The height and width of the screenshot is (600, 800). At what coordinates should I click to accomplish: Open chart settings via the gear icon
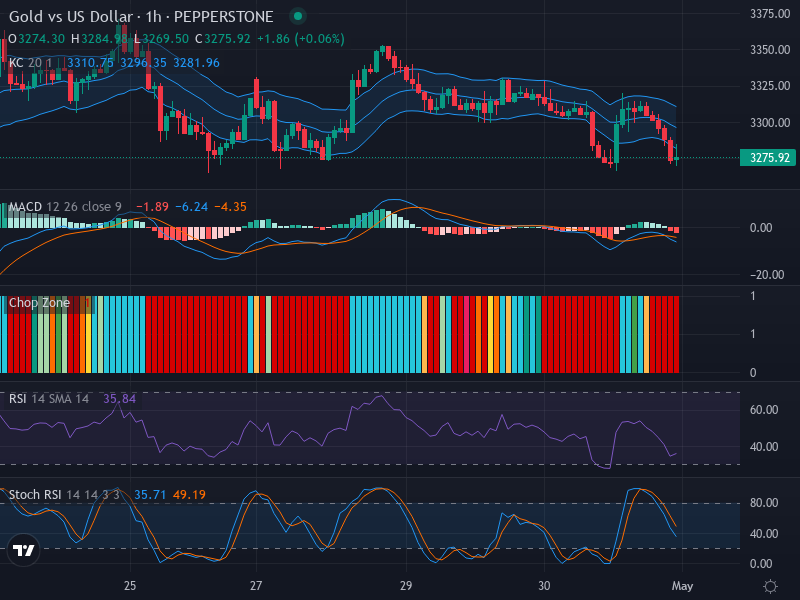click(770, 586)
